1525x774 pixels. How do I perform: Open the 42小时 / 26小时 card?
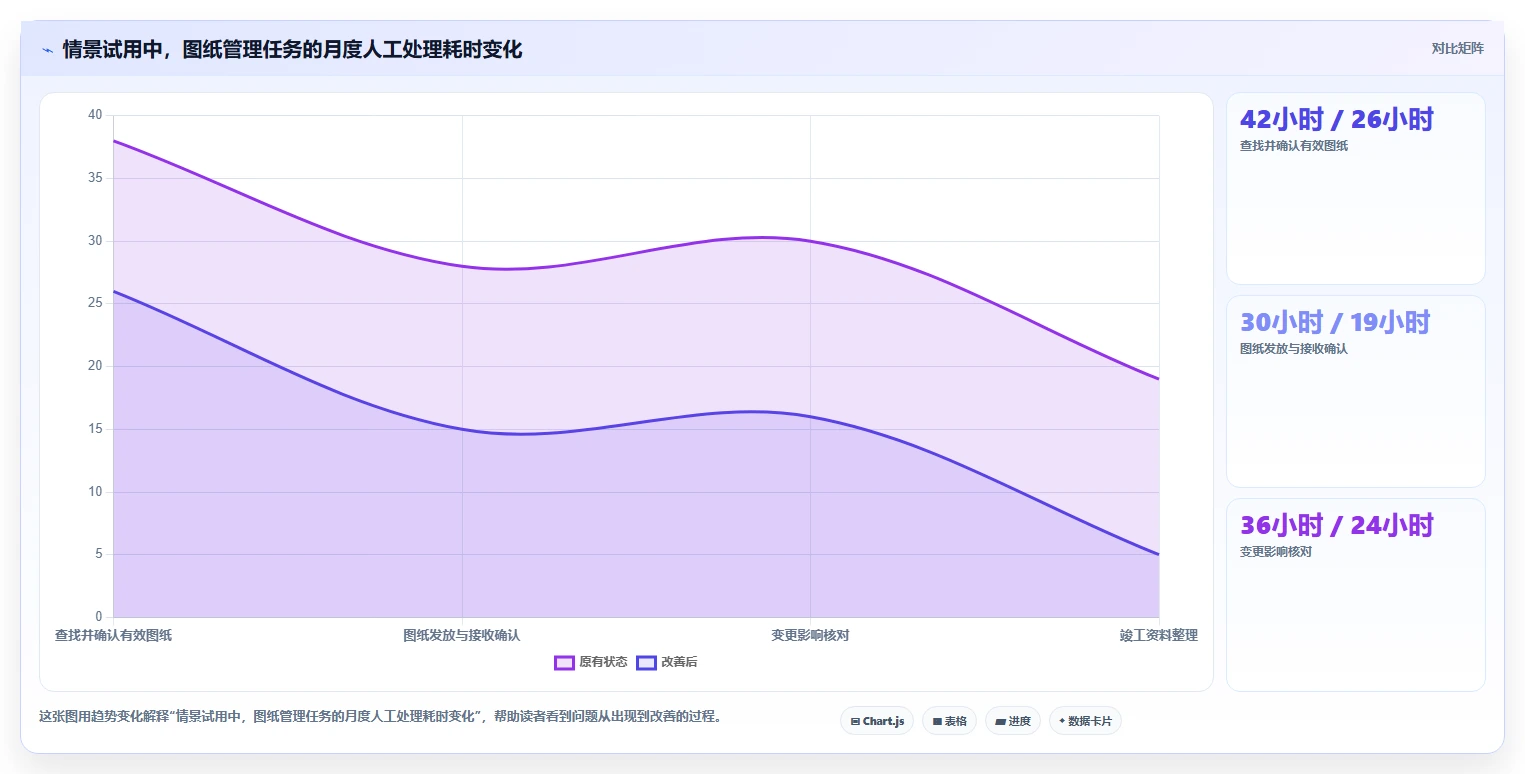(1355, 188)
